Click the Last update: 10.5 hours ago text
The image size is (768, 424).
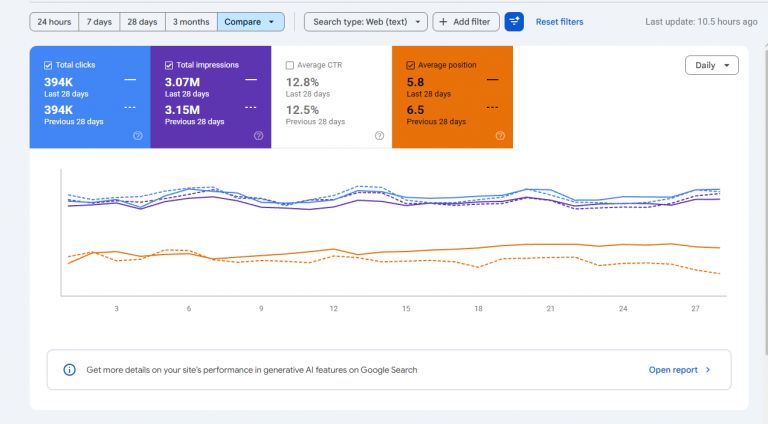click(x=701, y=22)
